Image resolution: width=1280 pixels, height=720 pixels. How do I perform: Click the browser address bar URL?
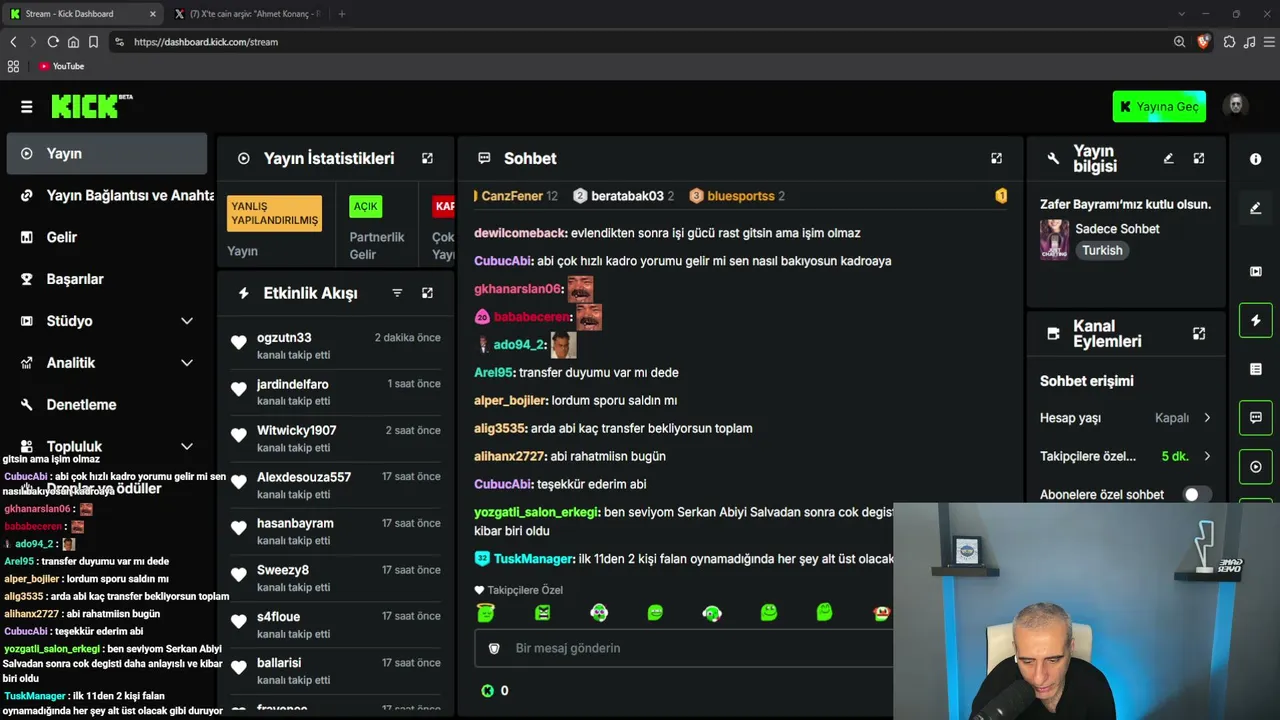pos(206,42)
